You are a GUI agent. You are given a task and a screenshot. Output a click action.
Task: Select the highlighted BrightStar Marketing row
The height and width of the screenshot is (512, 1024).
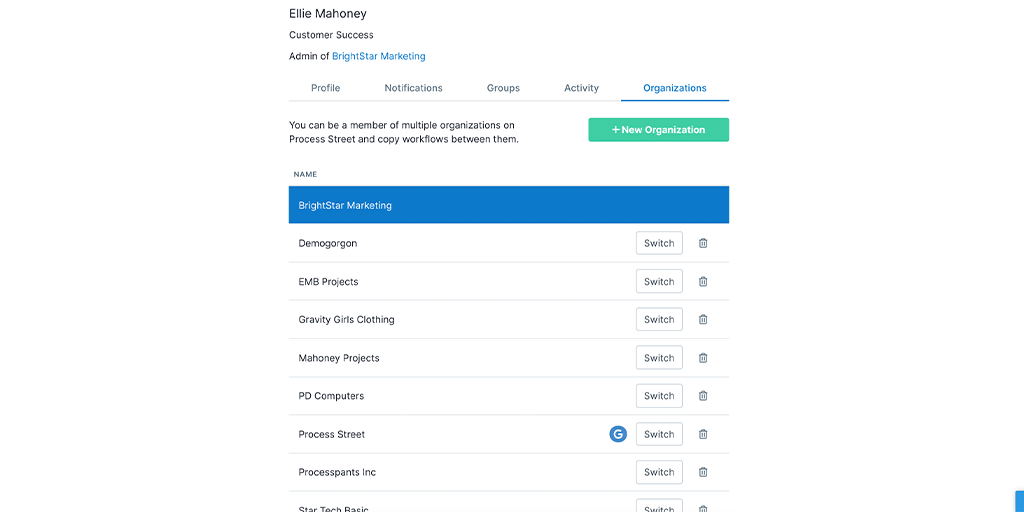[509, 205]
